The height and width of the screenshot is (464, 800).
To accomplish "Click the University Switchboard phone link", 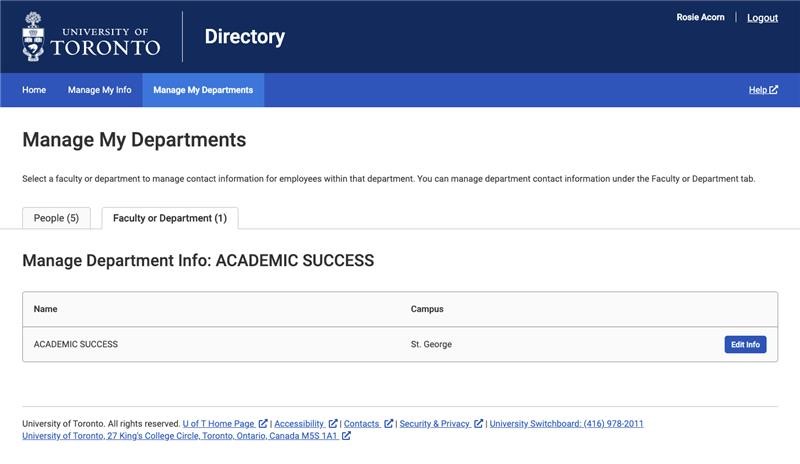I will pos(566,424).
